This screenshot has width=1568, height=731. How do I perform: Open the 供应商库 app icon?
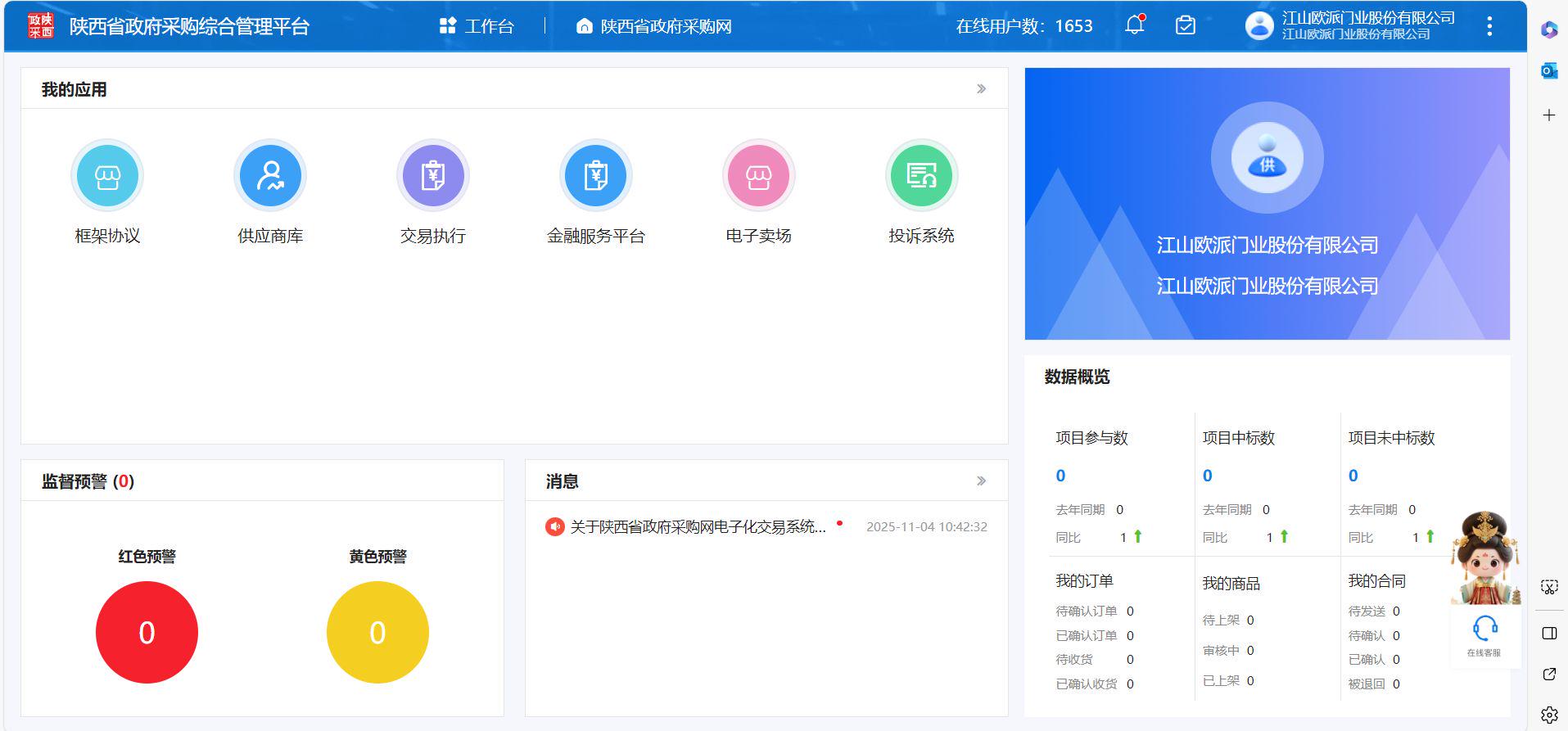click(x=270, y=176)
